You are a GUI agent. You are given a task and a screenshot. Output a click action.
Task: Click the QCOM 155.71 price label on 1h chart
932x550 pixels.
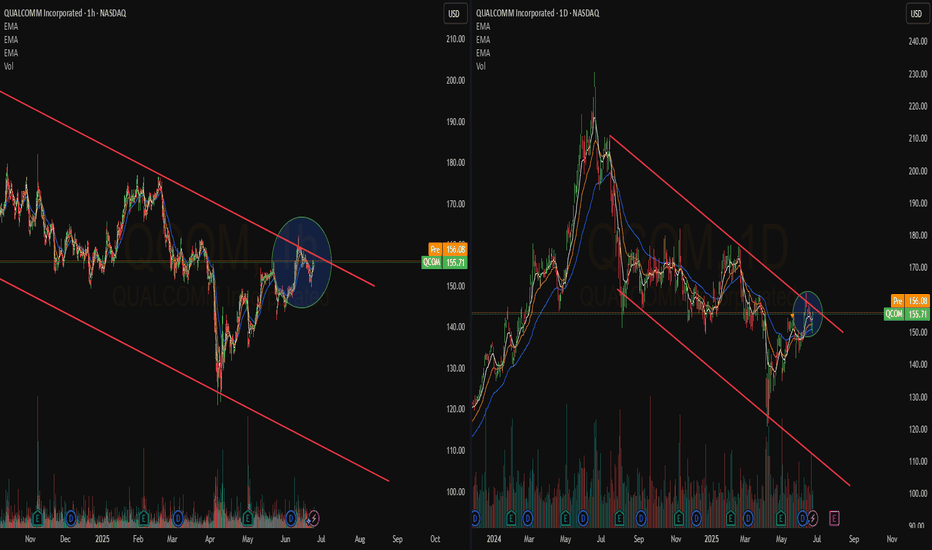(444, 262)
